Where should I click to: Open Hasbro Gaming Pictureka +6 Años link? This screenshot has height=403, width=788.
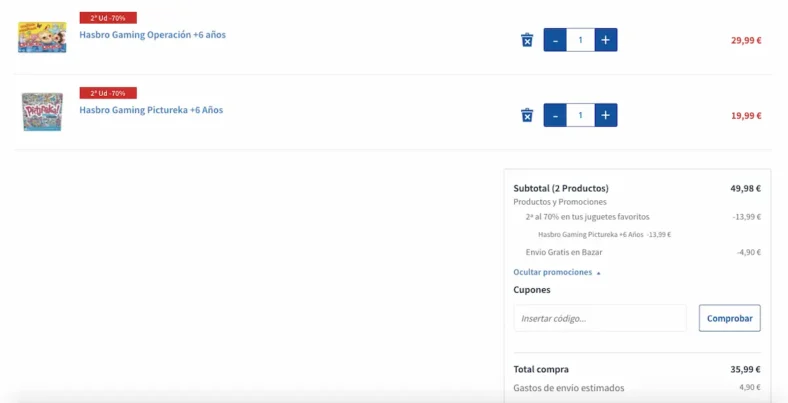151,110
